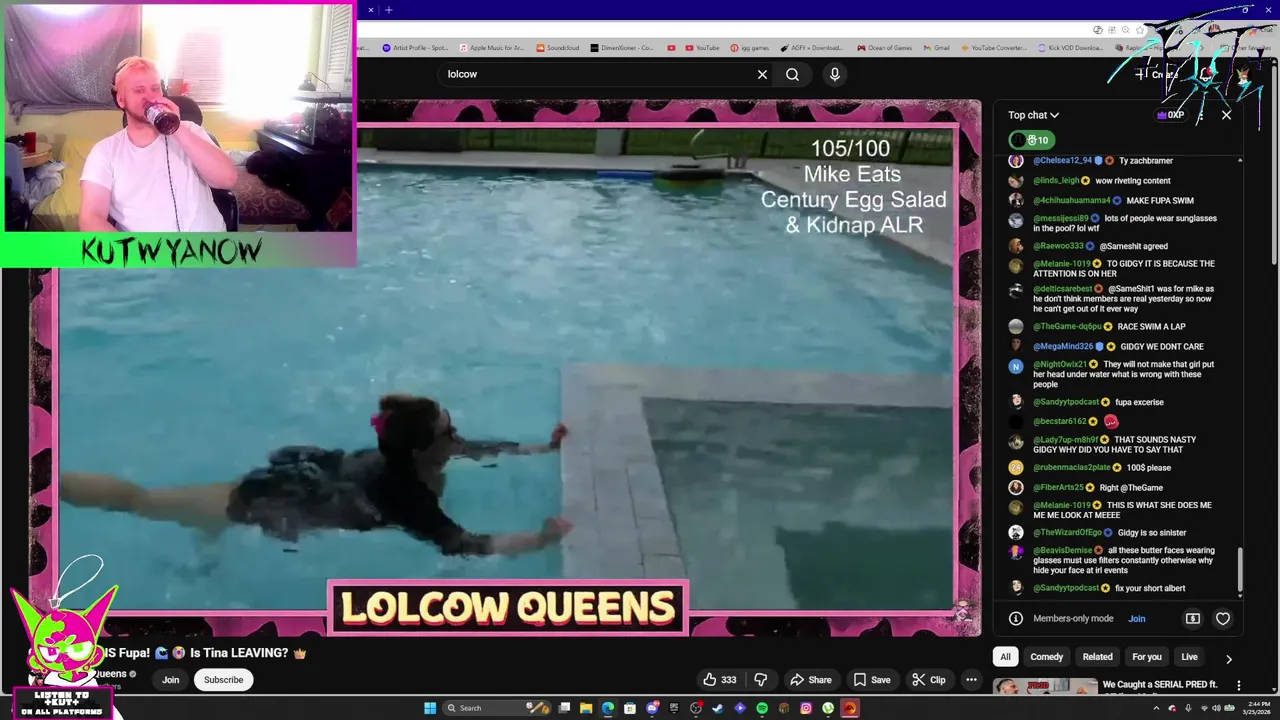1280x720 pixels.
Task: Click the taskbar Search box
Action: tap(497, 708)
